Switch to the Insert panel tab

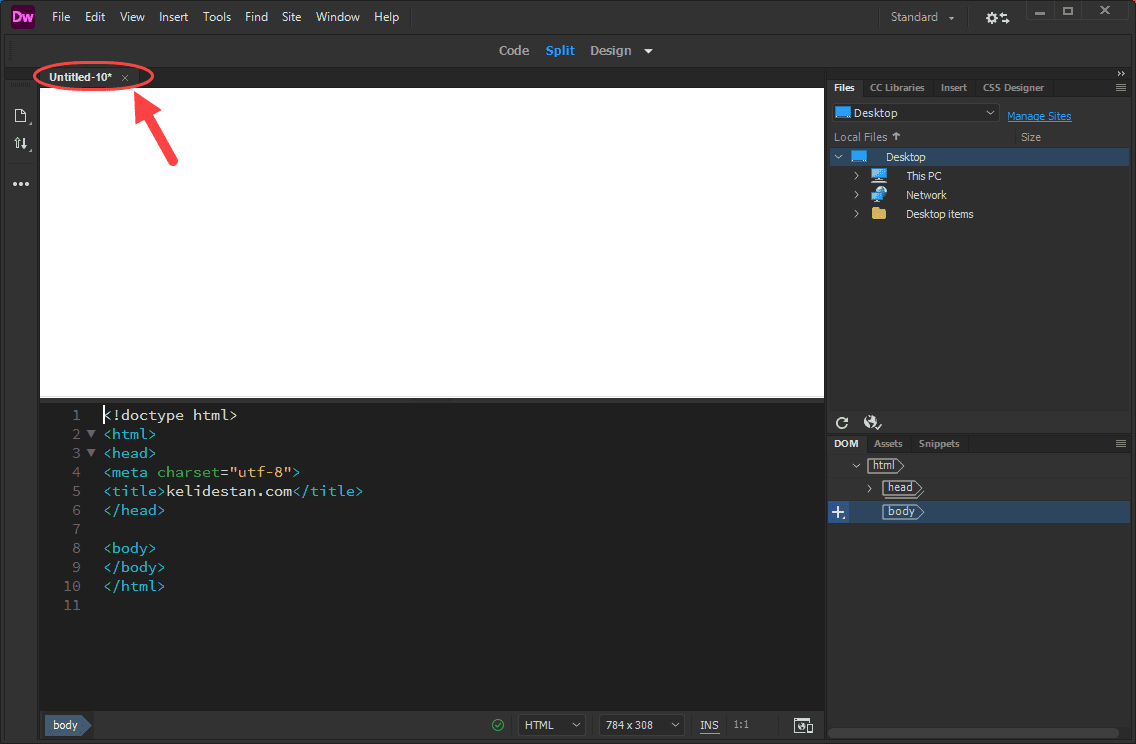(x=953, y=88)
